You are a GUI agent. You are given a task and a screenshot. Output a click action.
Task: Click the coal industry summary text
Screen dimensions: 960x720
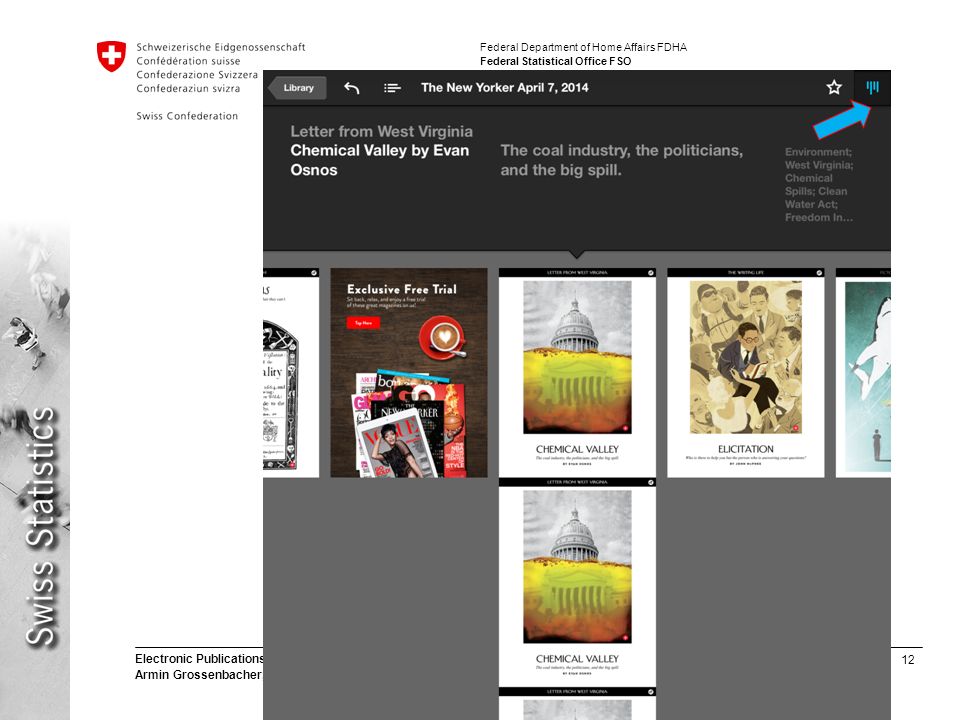tap(621, 160)
